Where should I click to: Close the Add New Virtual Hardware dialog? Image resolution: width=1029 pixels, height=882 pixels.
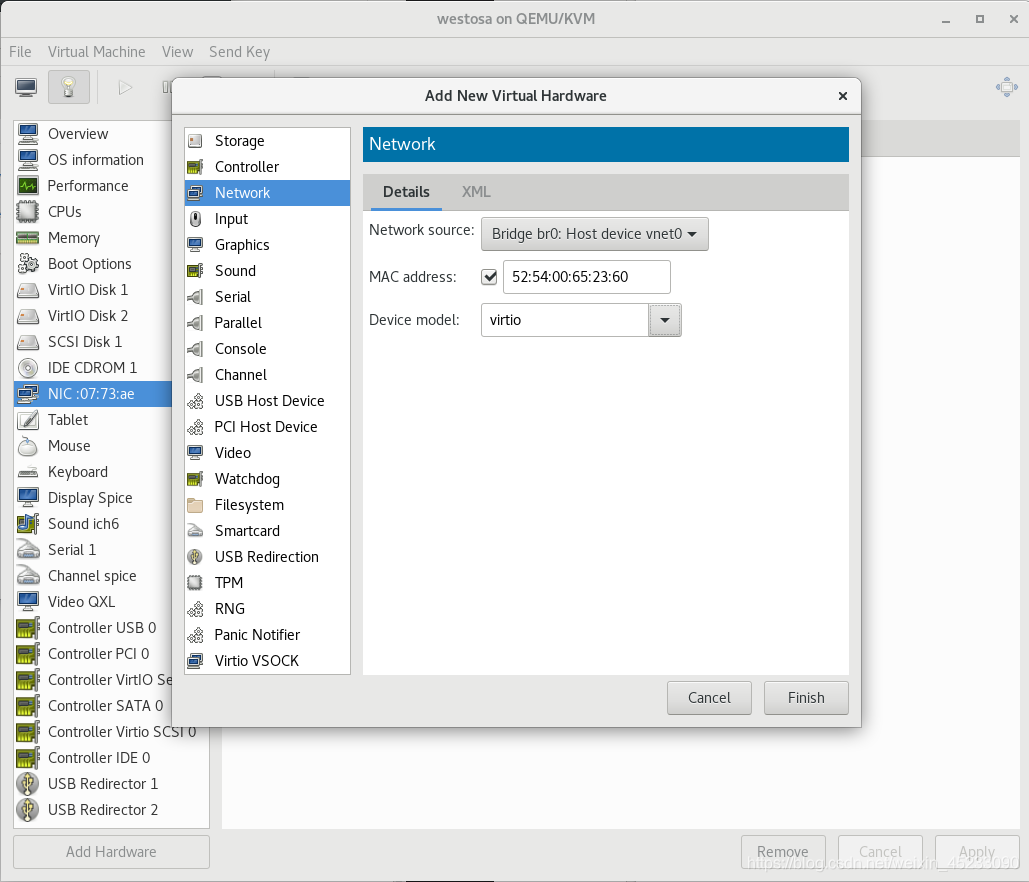click(x=843, y=96)
